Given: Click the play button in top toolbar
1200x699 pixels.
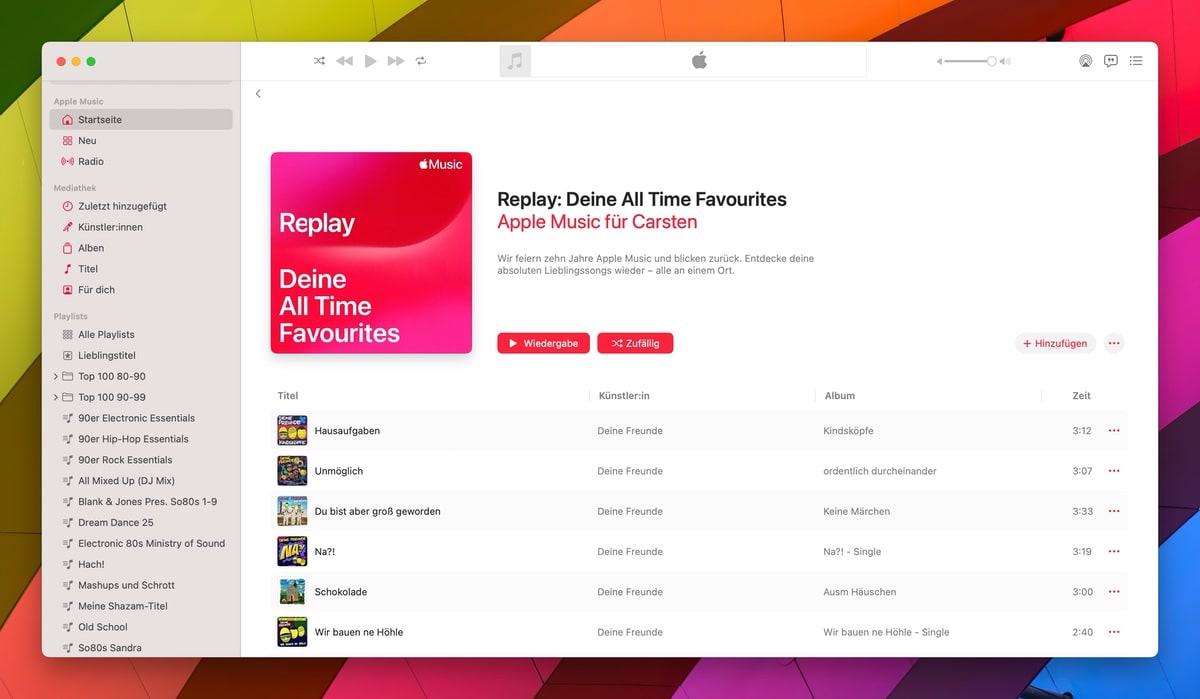Looking at the screenshot, I should (x=370, y=61).
